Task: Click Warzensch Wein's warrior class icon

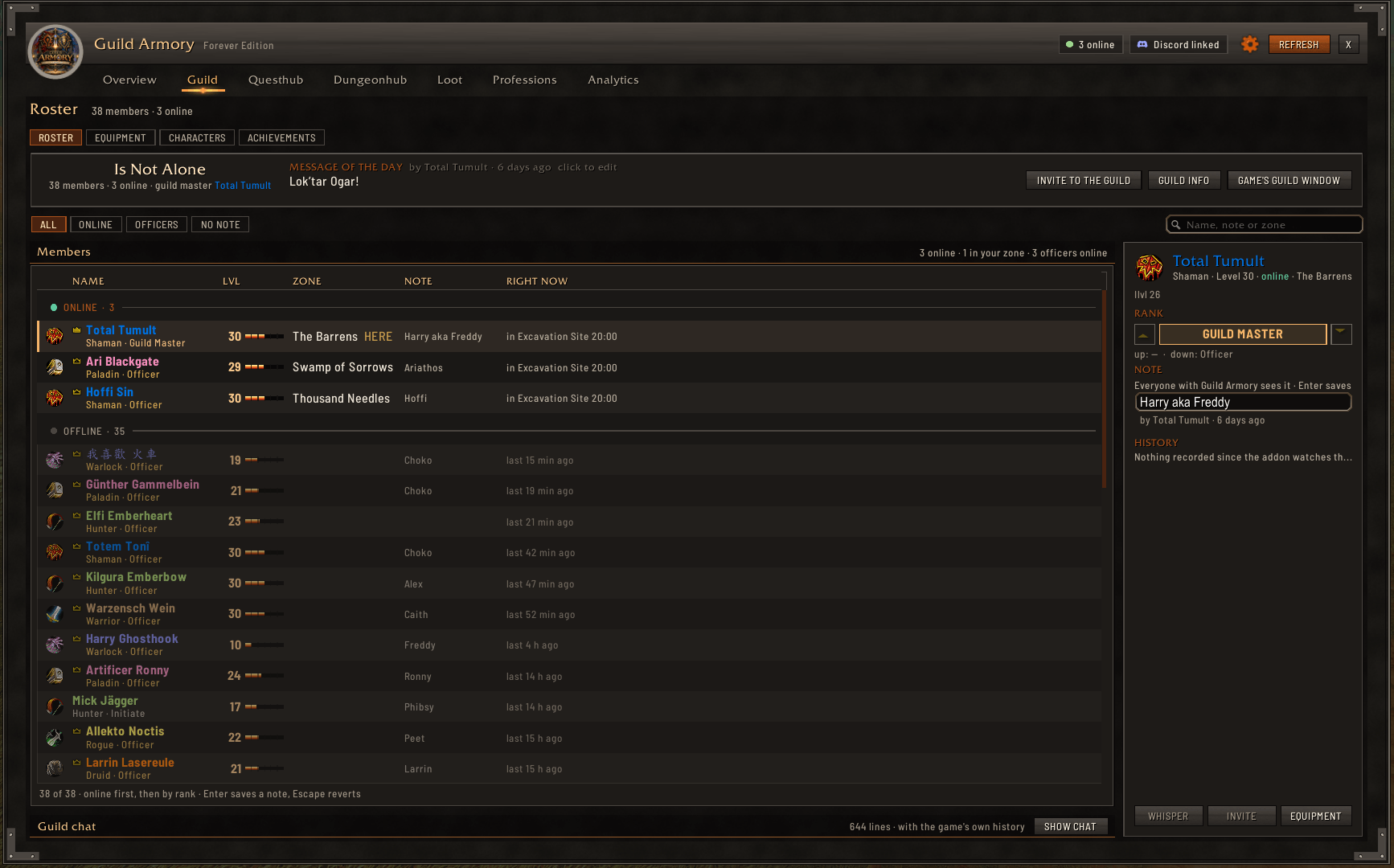Action: click(55, 614)
